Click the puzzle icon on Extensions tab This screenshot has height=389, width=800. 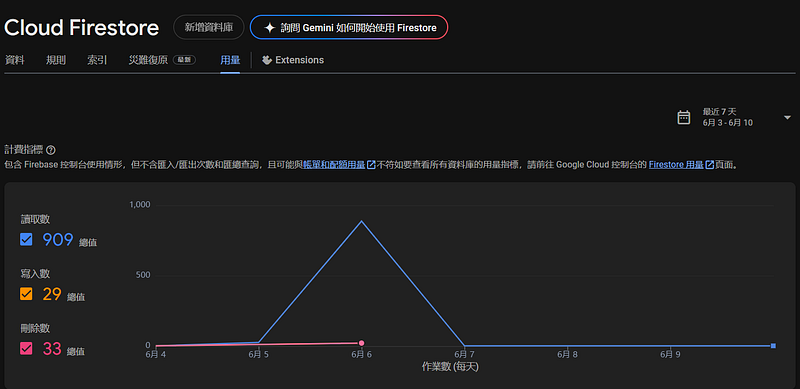coord(266,60)
